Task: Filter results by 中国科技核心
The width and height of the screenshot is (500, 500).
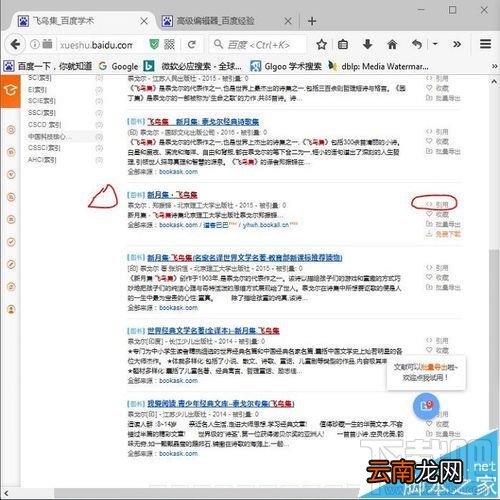Action: click(49, 137)
